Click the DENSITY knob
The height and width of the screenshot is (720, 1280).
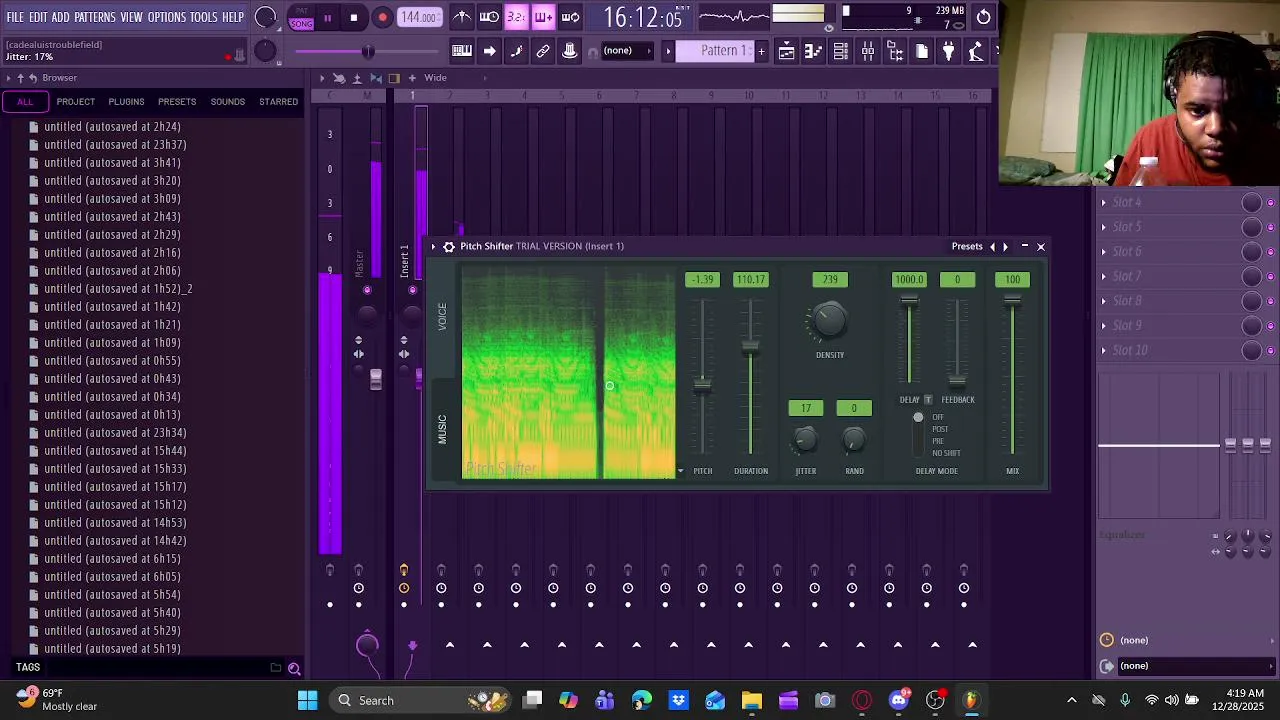830,321
